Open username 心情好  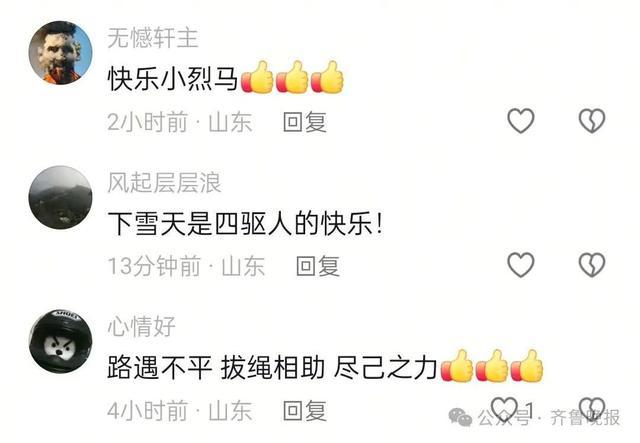click(142, 327)
